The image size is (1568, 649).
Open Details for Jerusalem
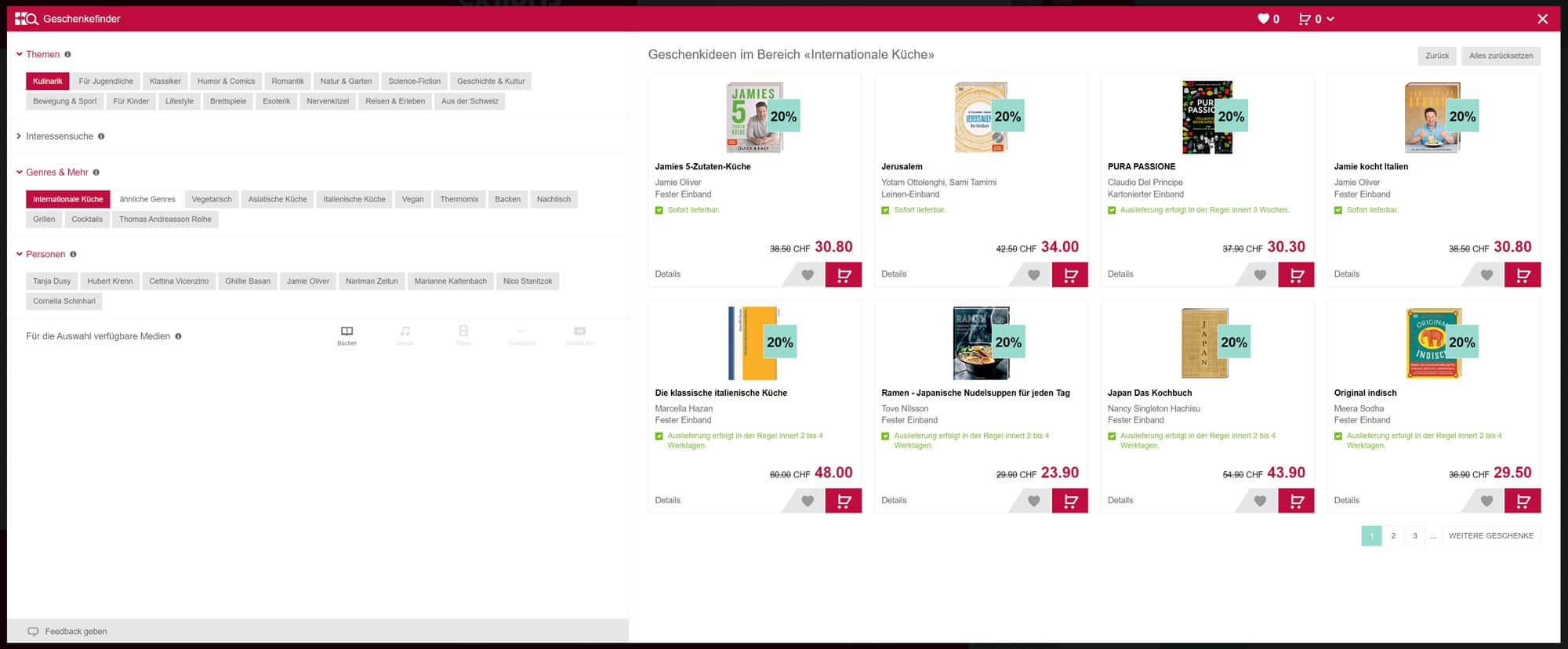pos(894,274)
